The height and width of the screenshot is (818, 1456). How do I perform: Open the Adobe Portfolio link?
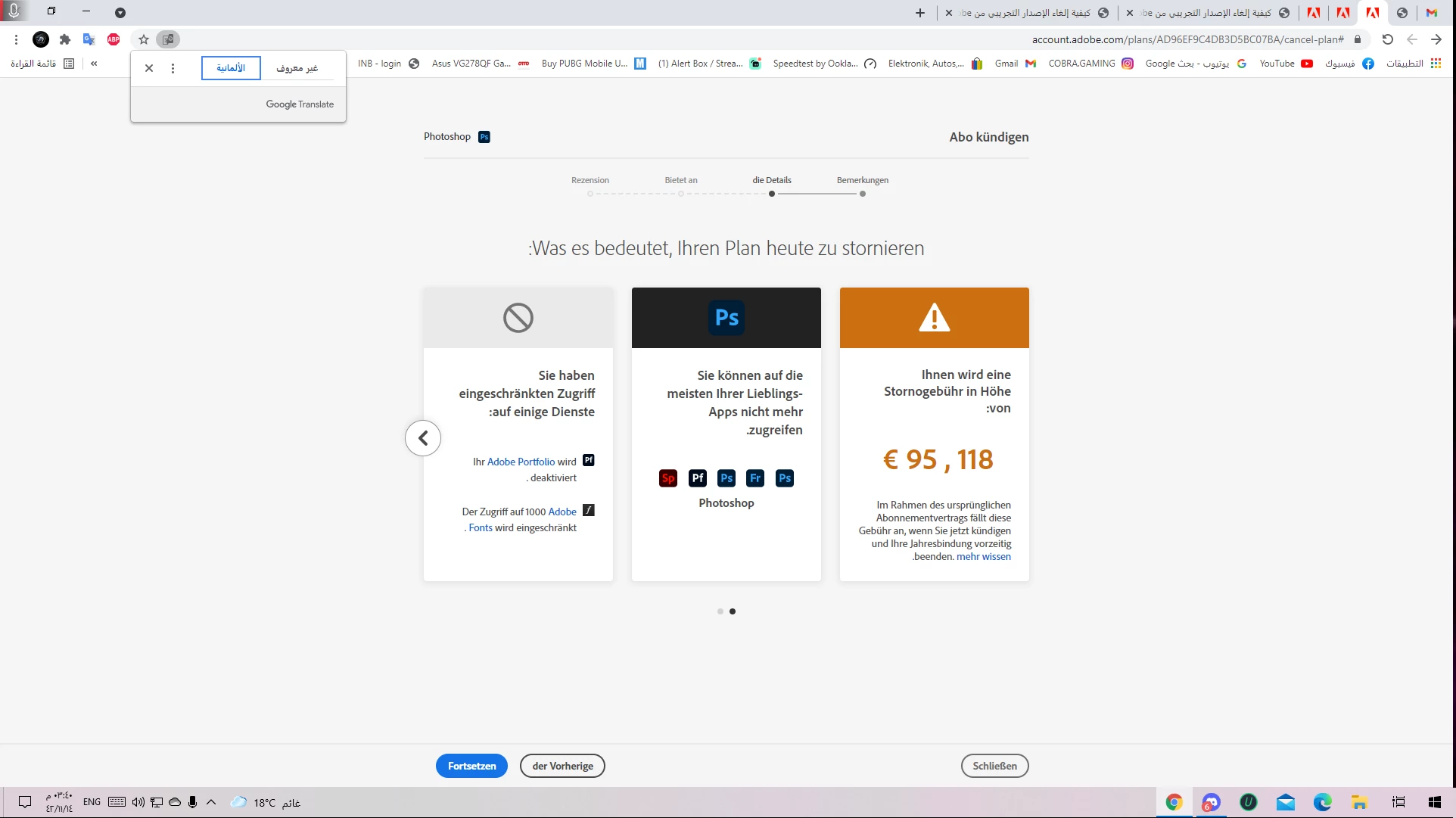click(x=521, y=462)
